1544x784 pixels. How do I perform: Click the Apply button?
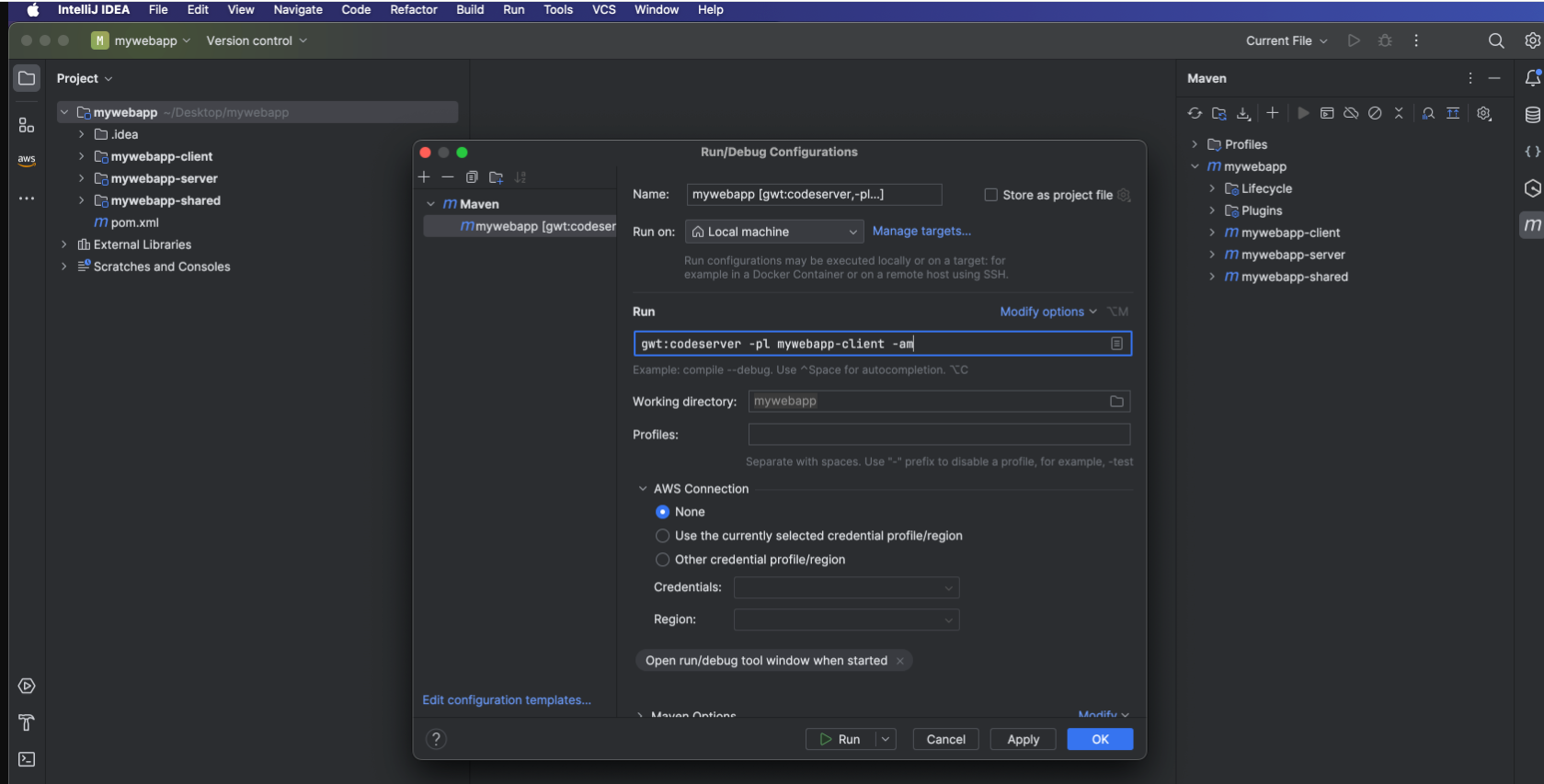coord(1023,739)
